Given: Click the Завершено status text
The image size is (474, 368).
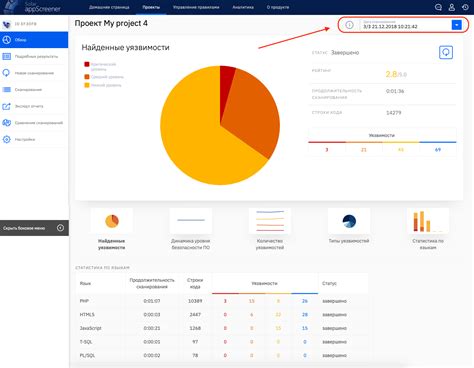Looking at the screenshot, I should (x=345, y=53).
